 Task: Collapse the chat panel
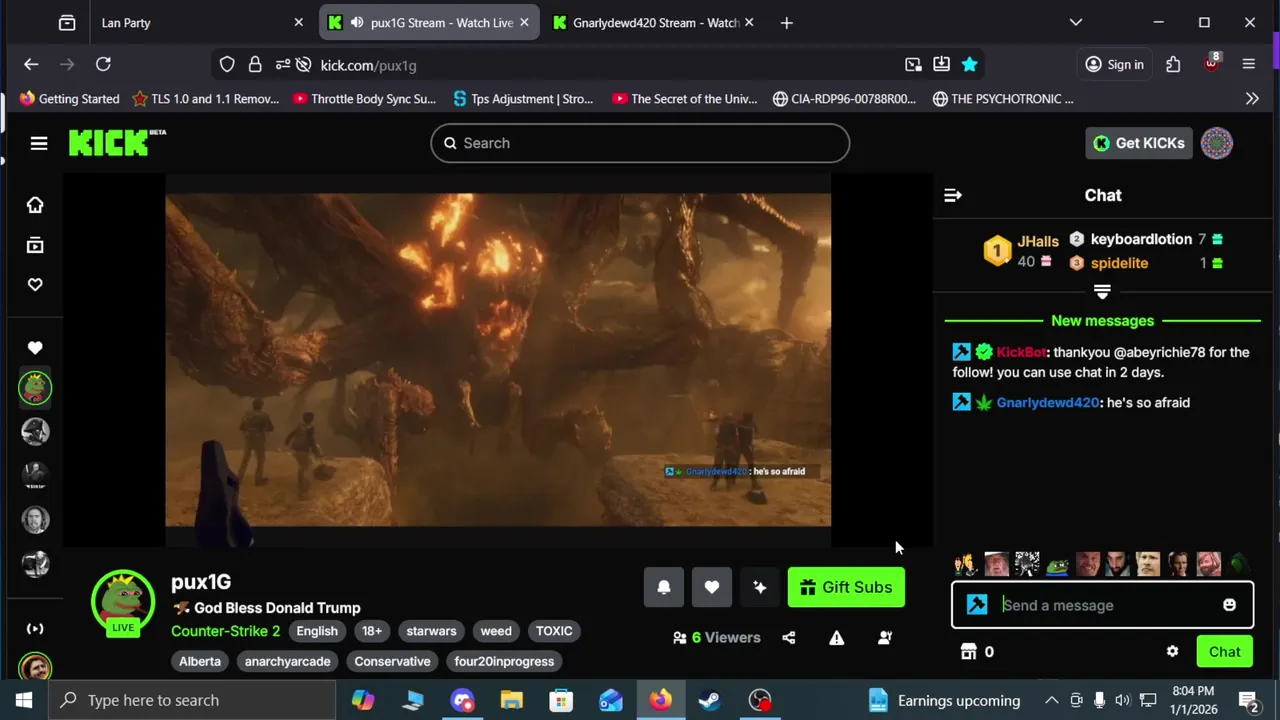click(953, 196)
